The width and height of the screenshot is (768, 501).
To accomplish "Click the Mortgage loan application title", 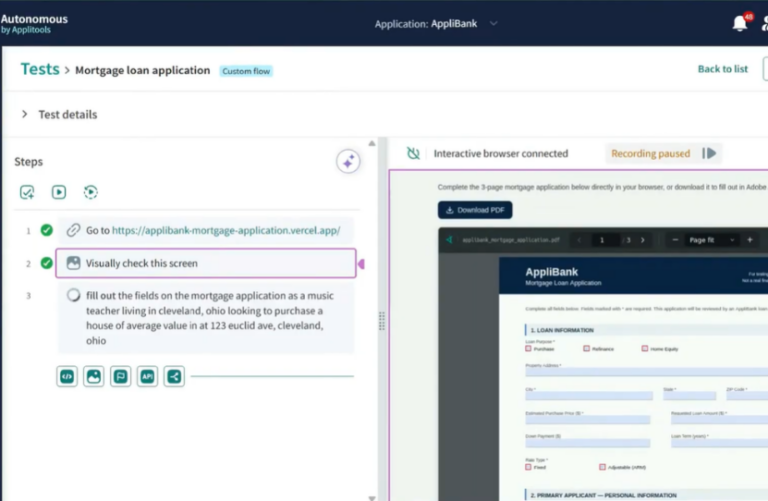I will click(x=143, y=70).
